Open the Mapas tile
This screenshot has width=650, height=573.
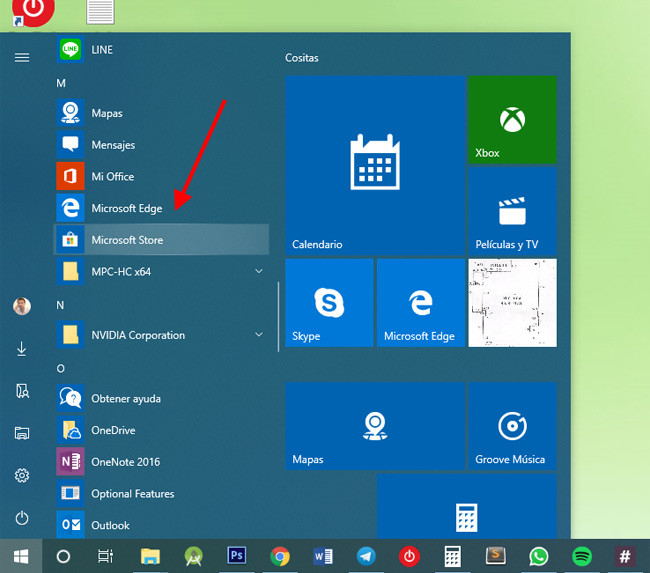pos(375,426)
